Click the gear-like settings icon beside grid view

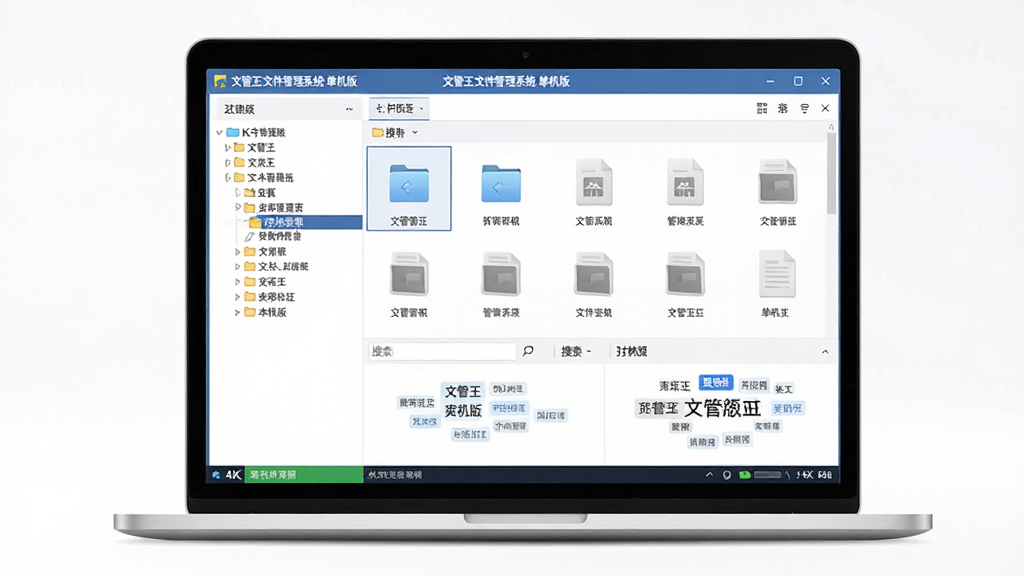coord(782,108)
